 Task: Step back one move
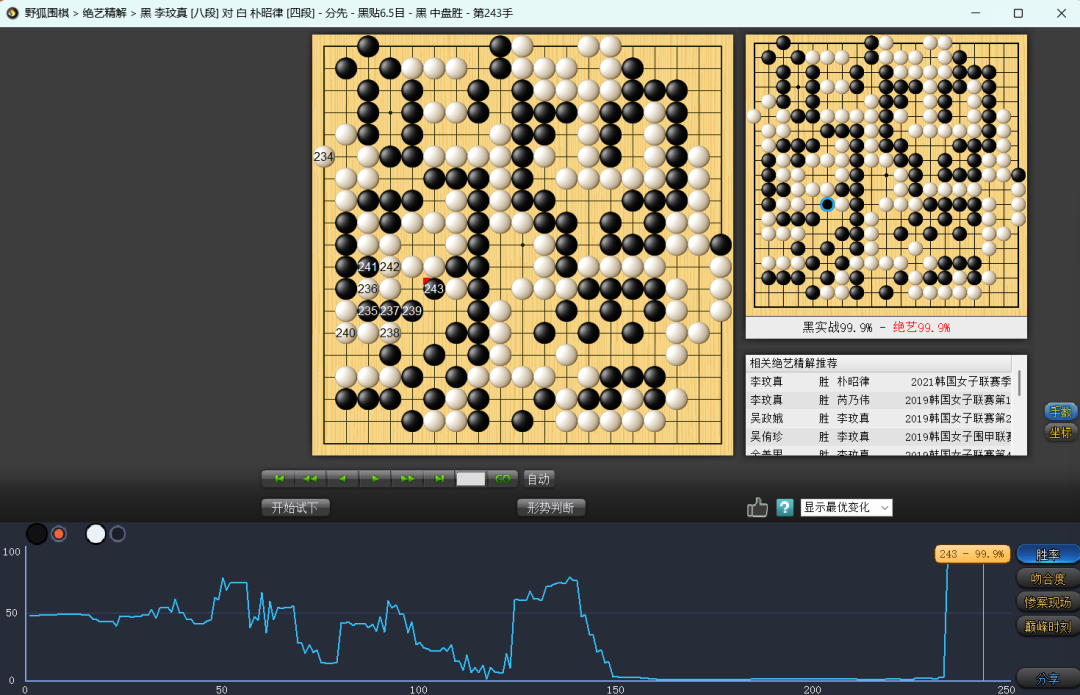(x=342, y=479)
